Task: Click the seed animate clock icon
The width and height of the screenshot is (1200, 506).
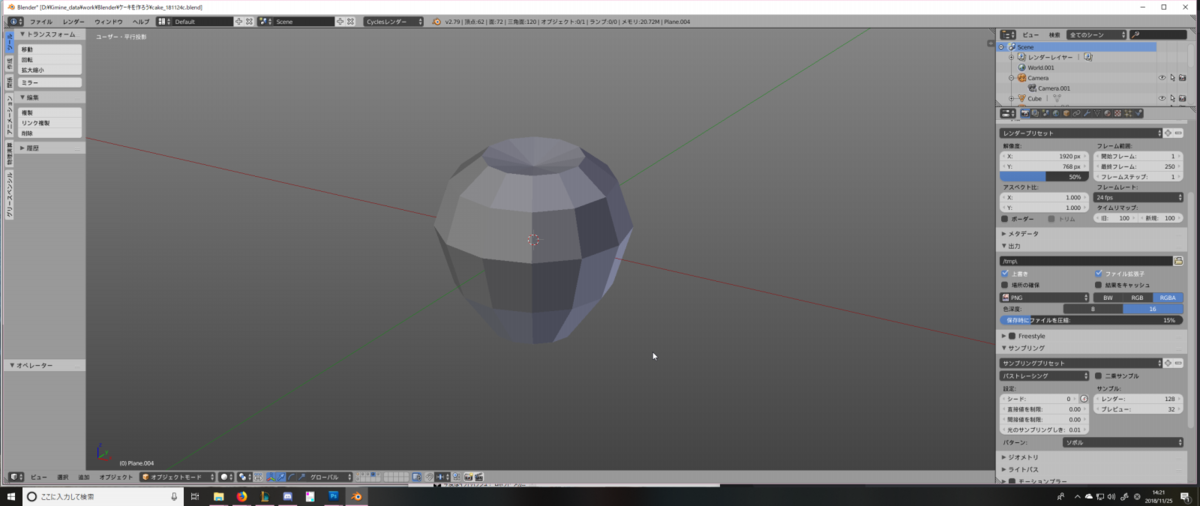Action: (x=1083, y=398)
